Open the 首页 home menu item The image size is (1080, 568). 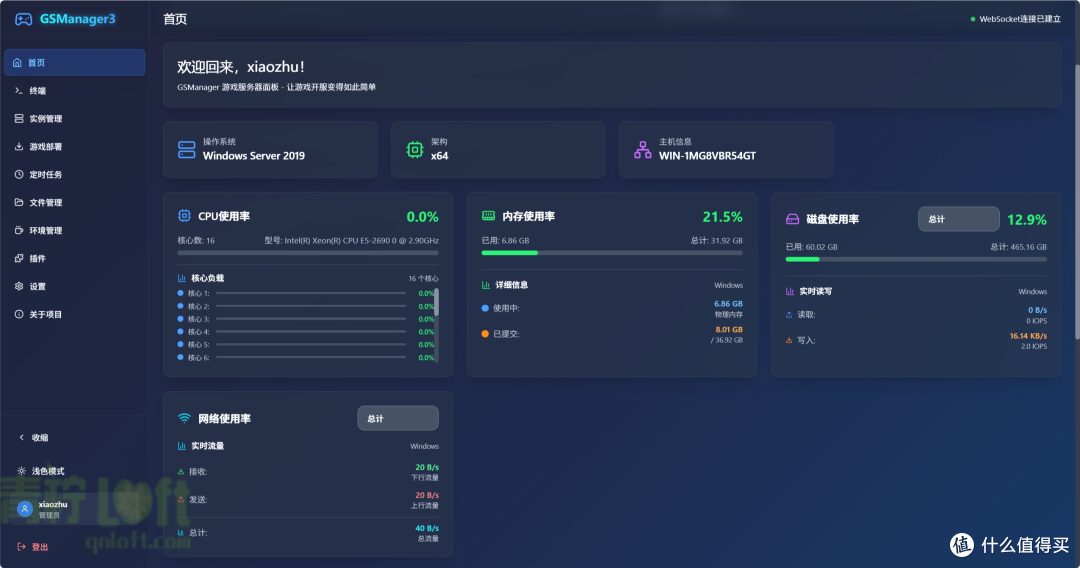pos(74,63)
